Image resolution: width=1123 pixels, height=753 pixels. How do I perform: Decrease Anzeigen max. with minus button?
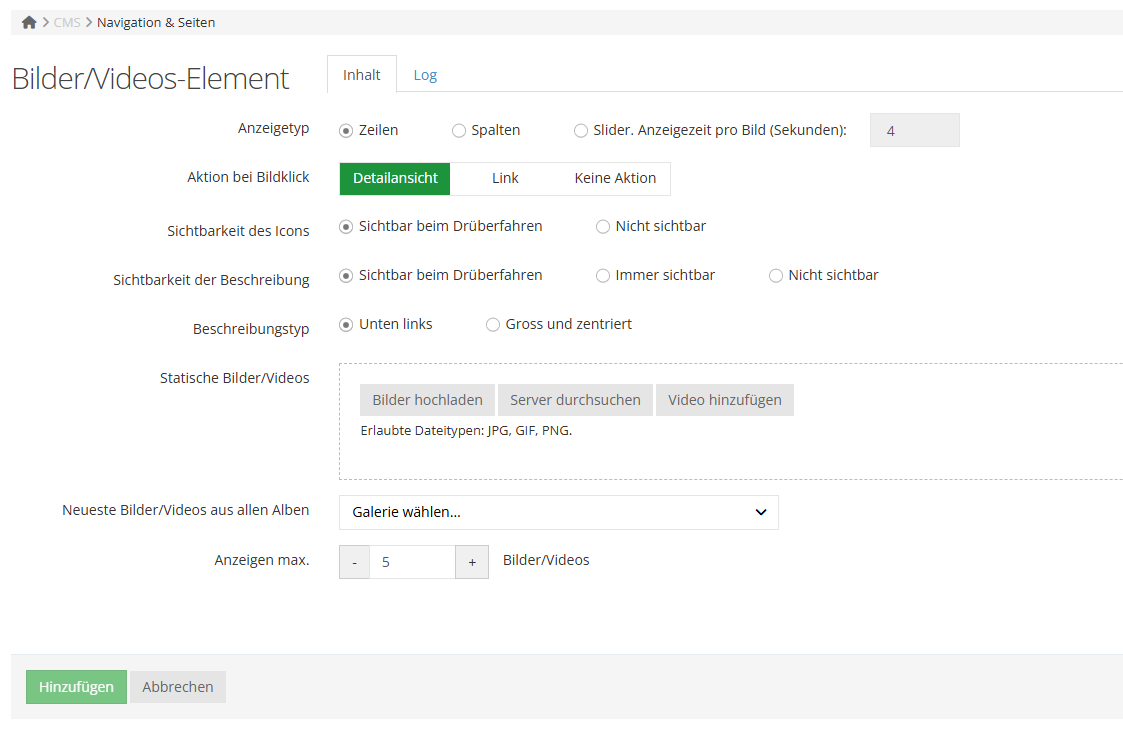coord(355,562)
